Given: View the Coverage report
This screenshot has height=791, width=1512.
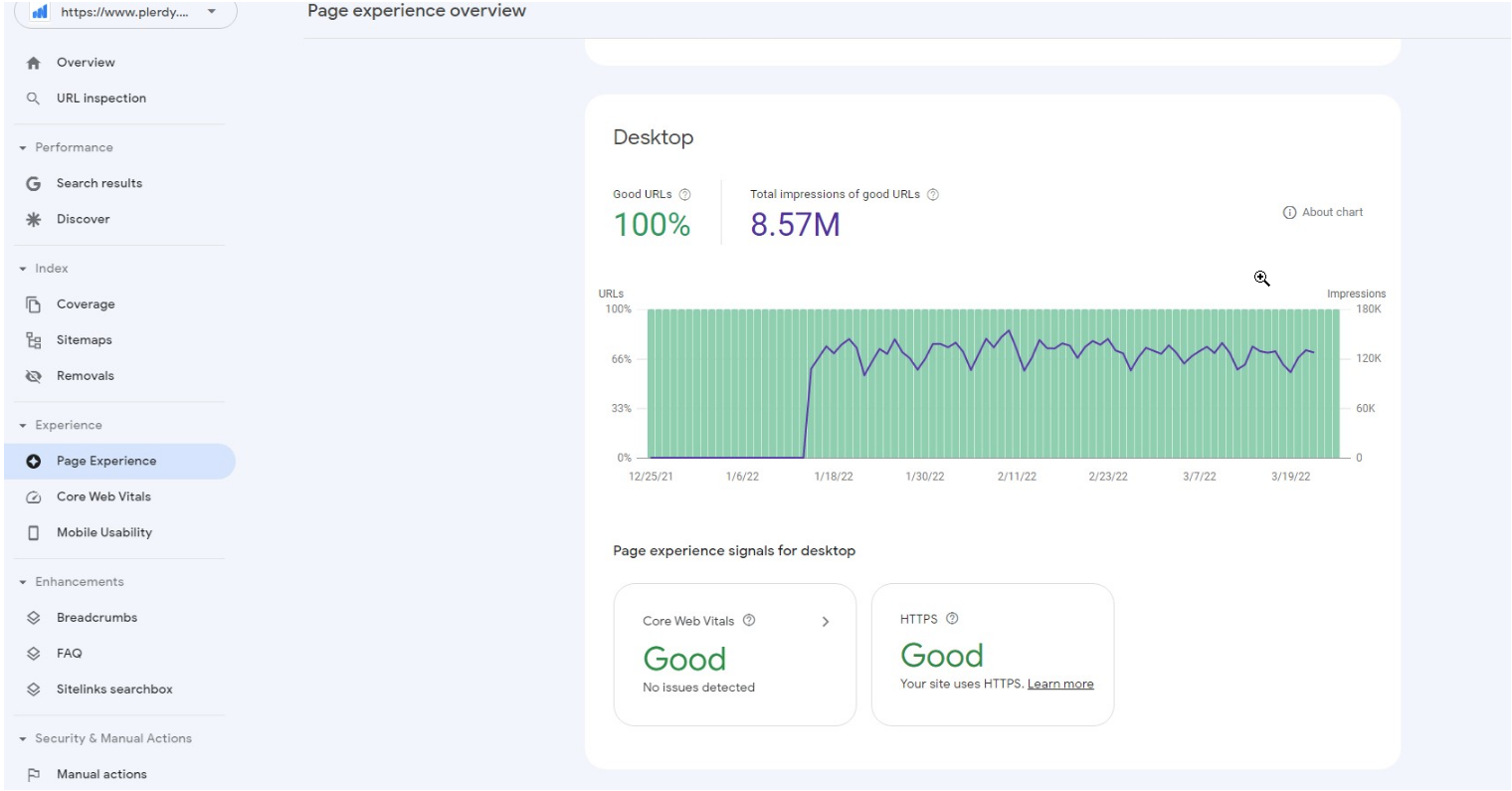Looking at the screenshot, I should tap(87, 303).
